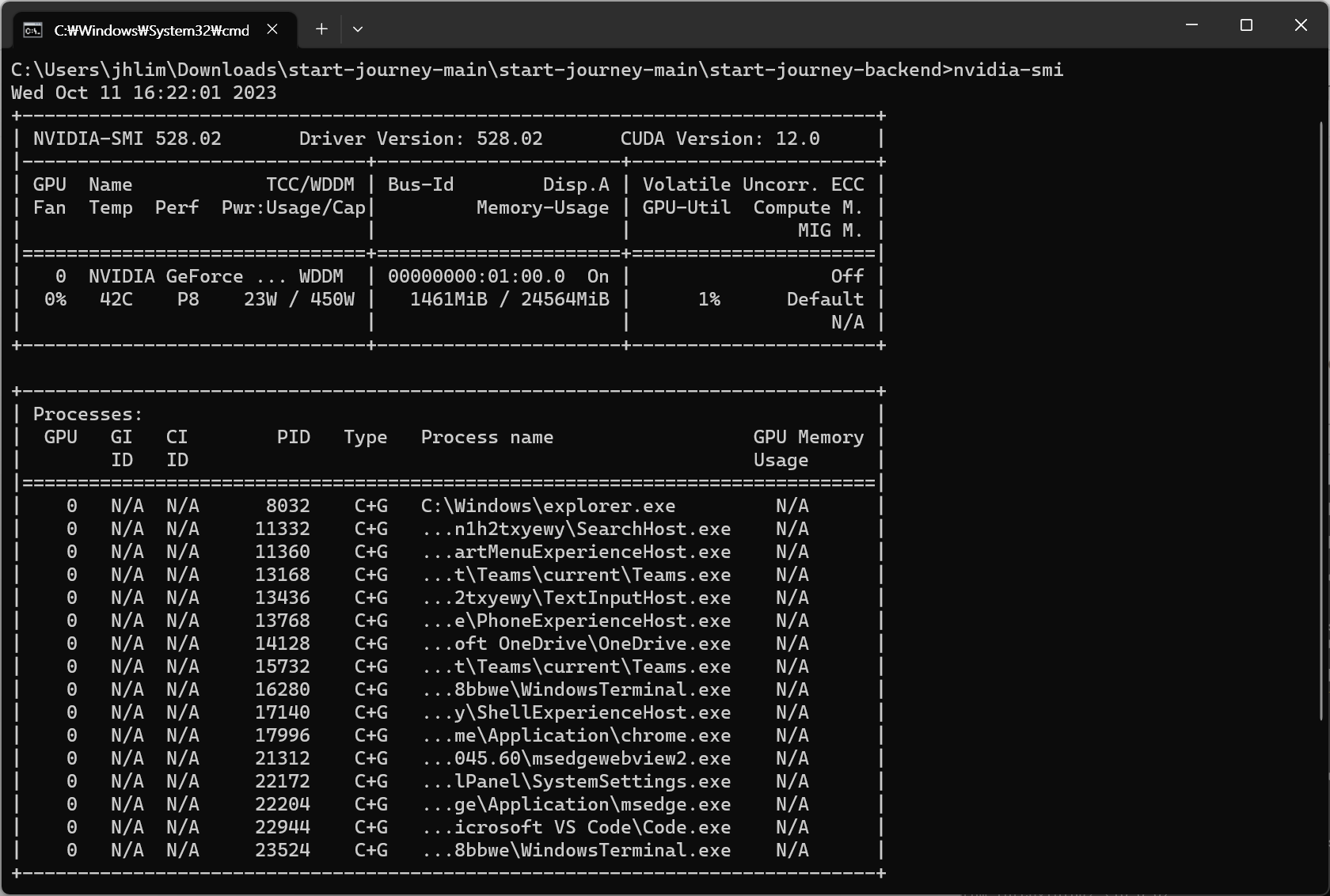Click the vertical scrollbar thumb
1330x896 pixels.
(1321, 421)
